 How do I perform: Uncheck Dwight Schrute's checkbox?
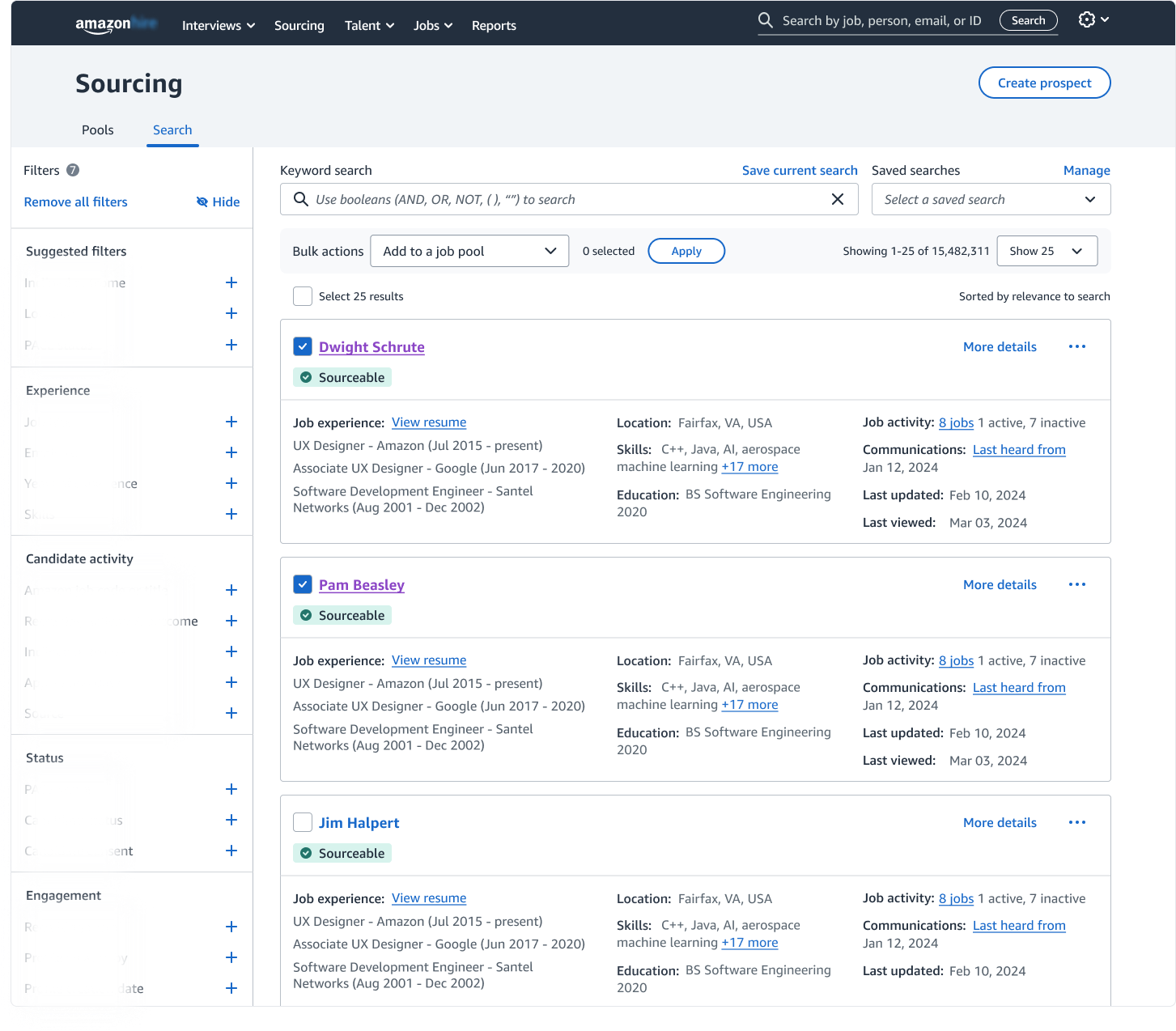pos(303,346)
